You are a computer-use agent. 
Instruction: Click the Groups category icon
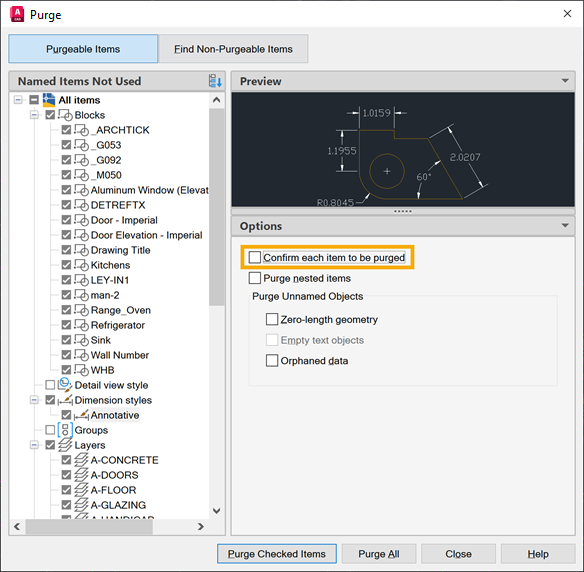tap(65, 430)
